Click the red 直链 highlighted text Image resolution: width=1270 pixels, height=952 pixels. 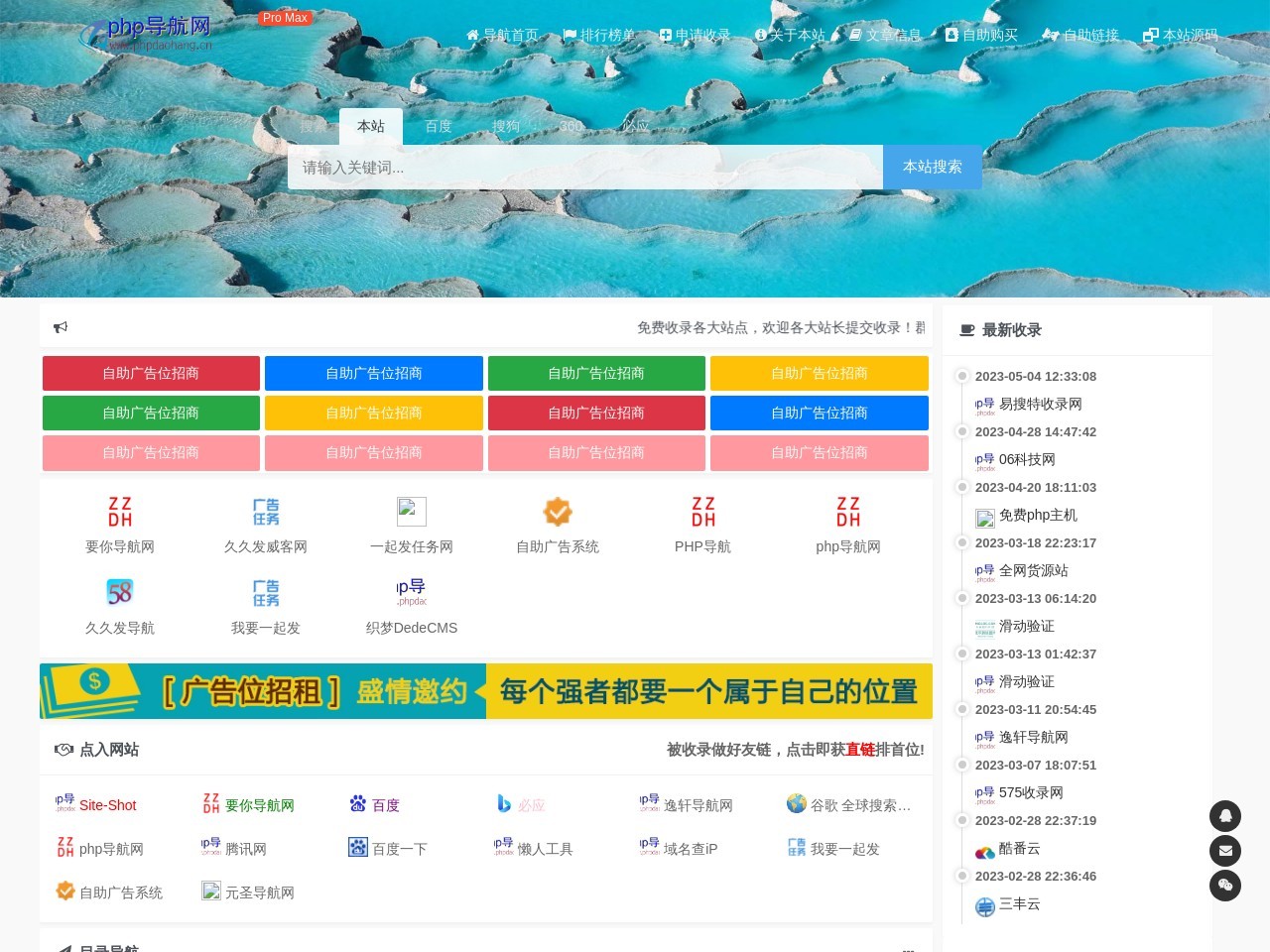pos(860,751)
